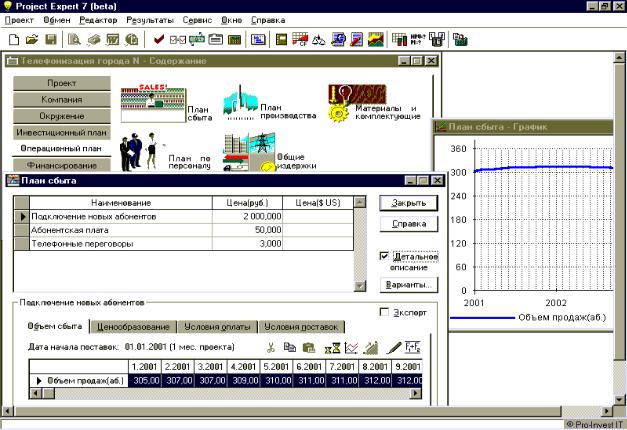The height and width of the screenshot is (430, 627).
Task: Click the 309,00 cell for 4.2001
Action: click(243, 380)
